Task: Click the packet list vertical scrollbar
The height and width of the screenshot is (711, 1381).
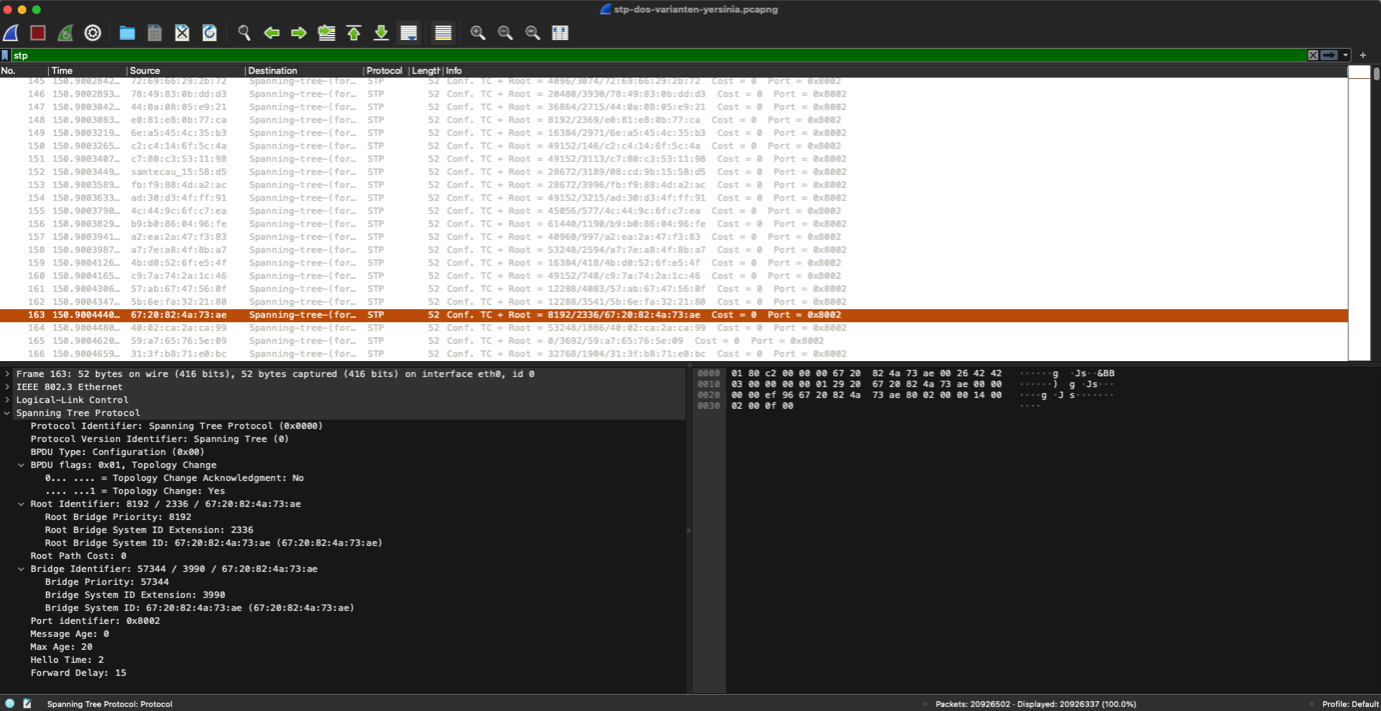Action: [1376, 212]
